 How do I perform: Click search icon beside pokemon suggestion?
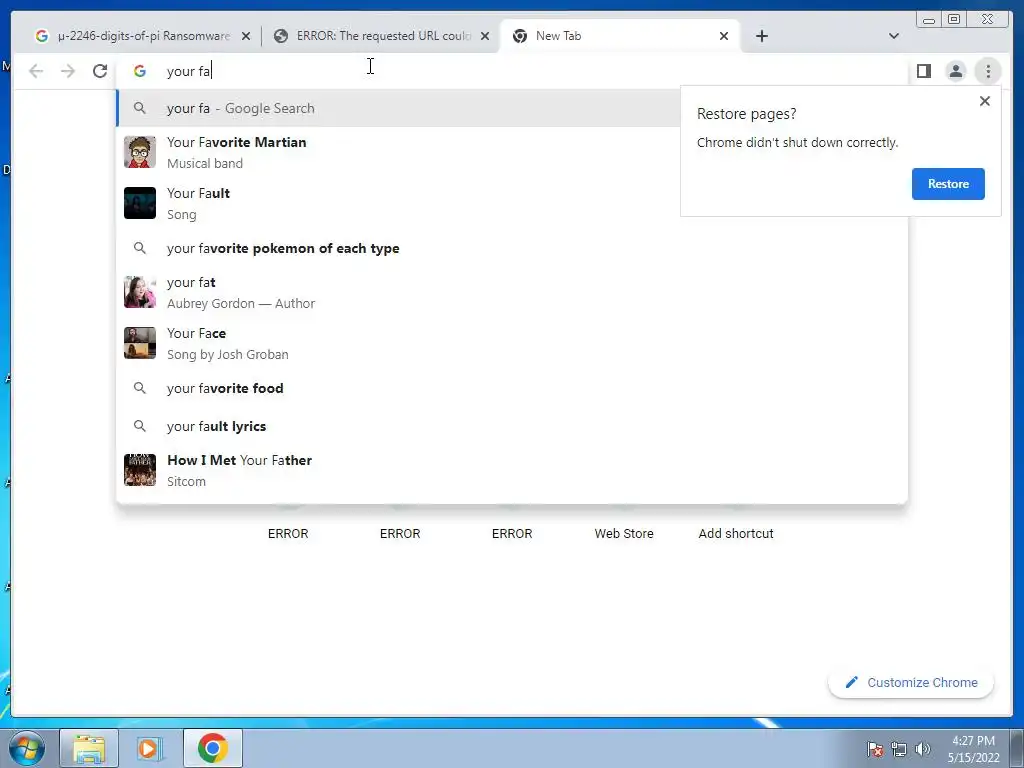(140, 248)
